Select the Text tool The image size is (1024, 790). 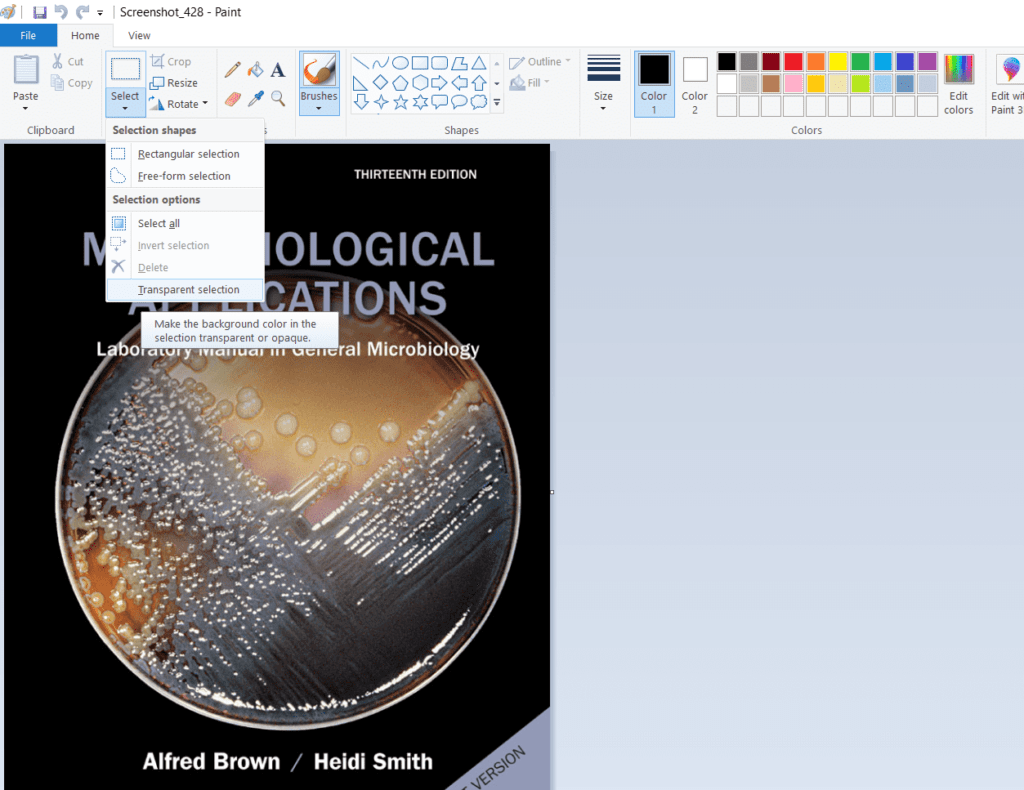pyautogui.click(x=278, y=70)
